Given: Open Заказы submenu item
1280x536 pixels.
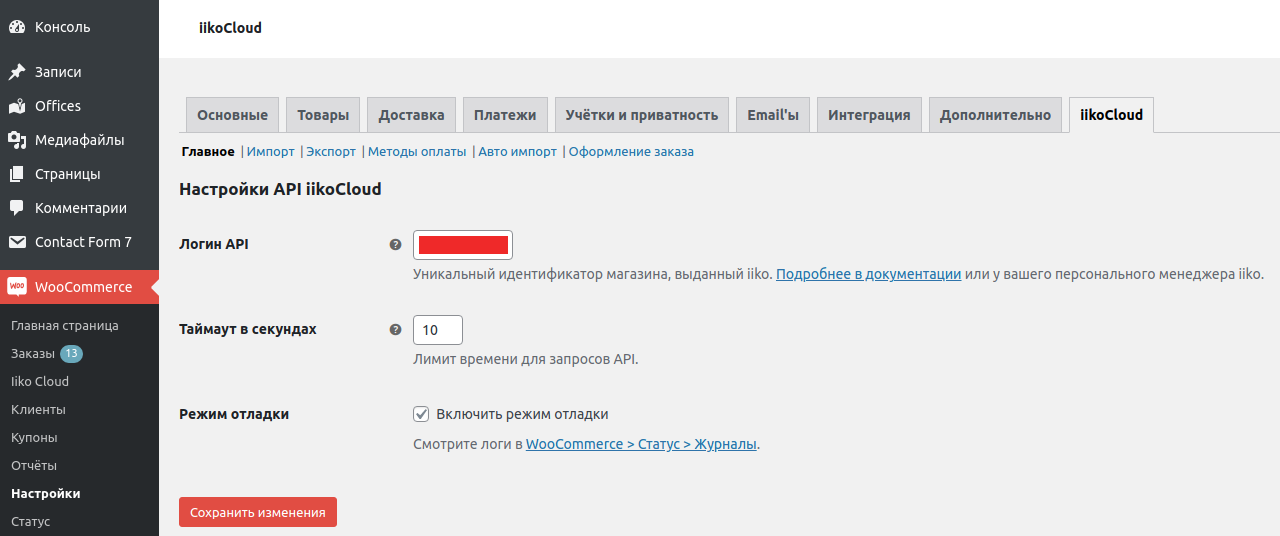Looking at the screenshot, I should (33, 354).
